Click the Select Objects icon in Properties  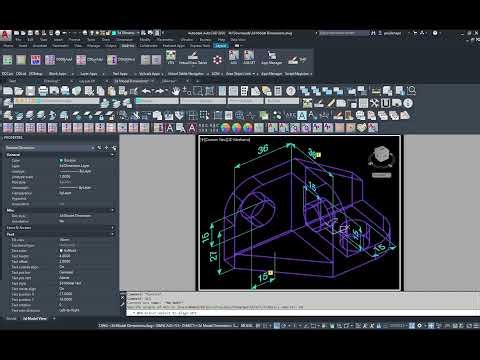point(107,148)
